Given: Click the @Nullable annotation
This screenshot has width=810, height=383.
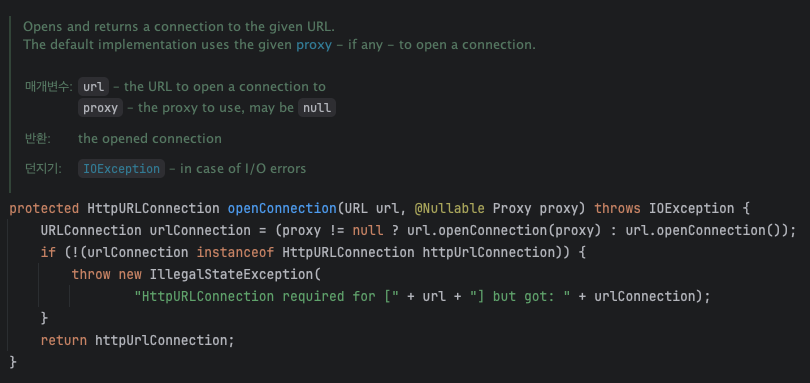Looking at the screenshot, I should coord(449,209).
